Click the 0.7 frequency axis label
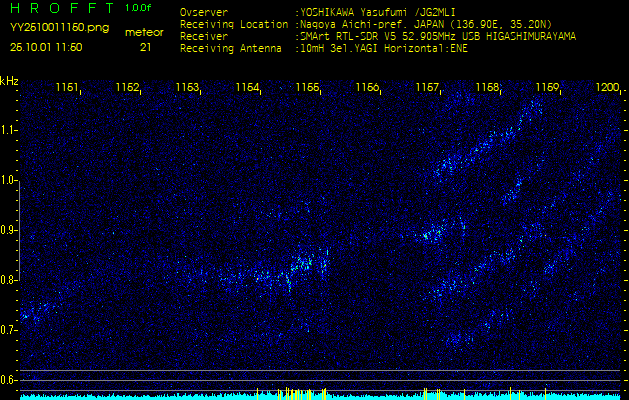This screenshot has height=400, width=629. click(7, 330)
